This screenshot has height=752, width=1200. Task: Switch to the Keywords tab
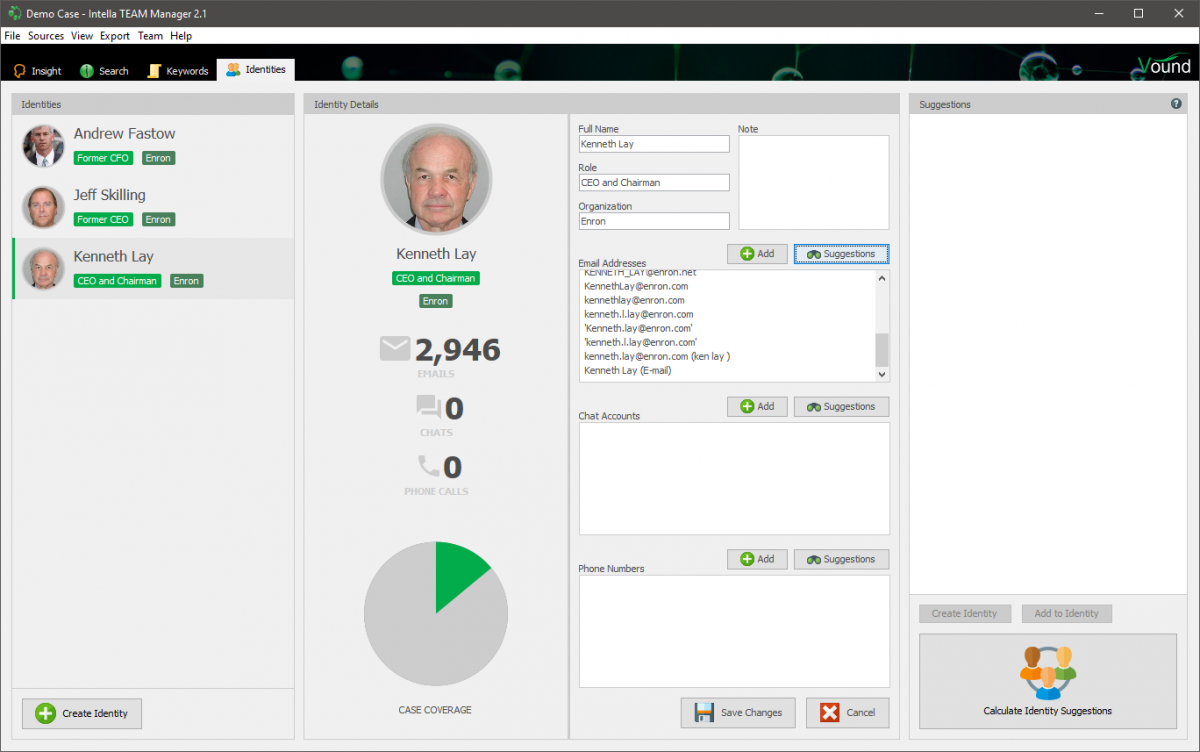pyautogui.click(x=177, y=70)
